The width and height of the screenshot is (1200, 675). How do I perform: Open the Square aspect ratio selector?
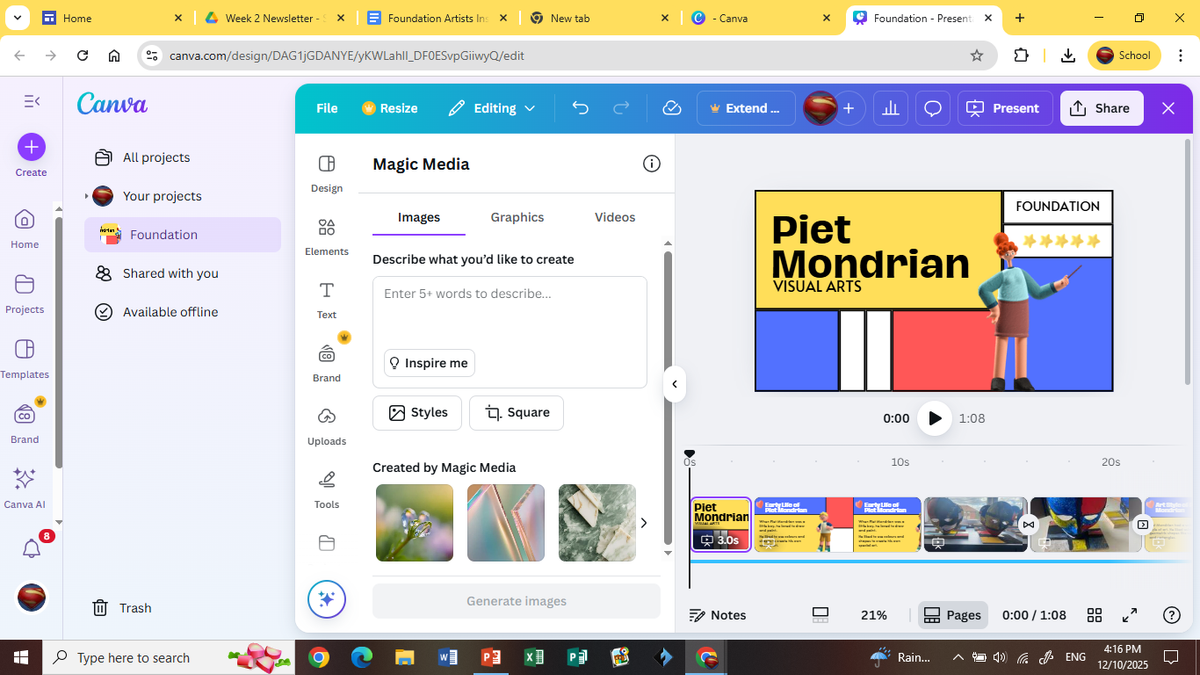point(516,412)
